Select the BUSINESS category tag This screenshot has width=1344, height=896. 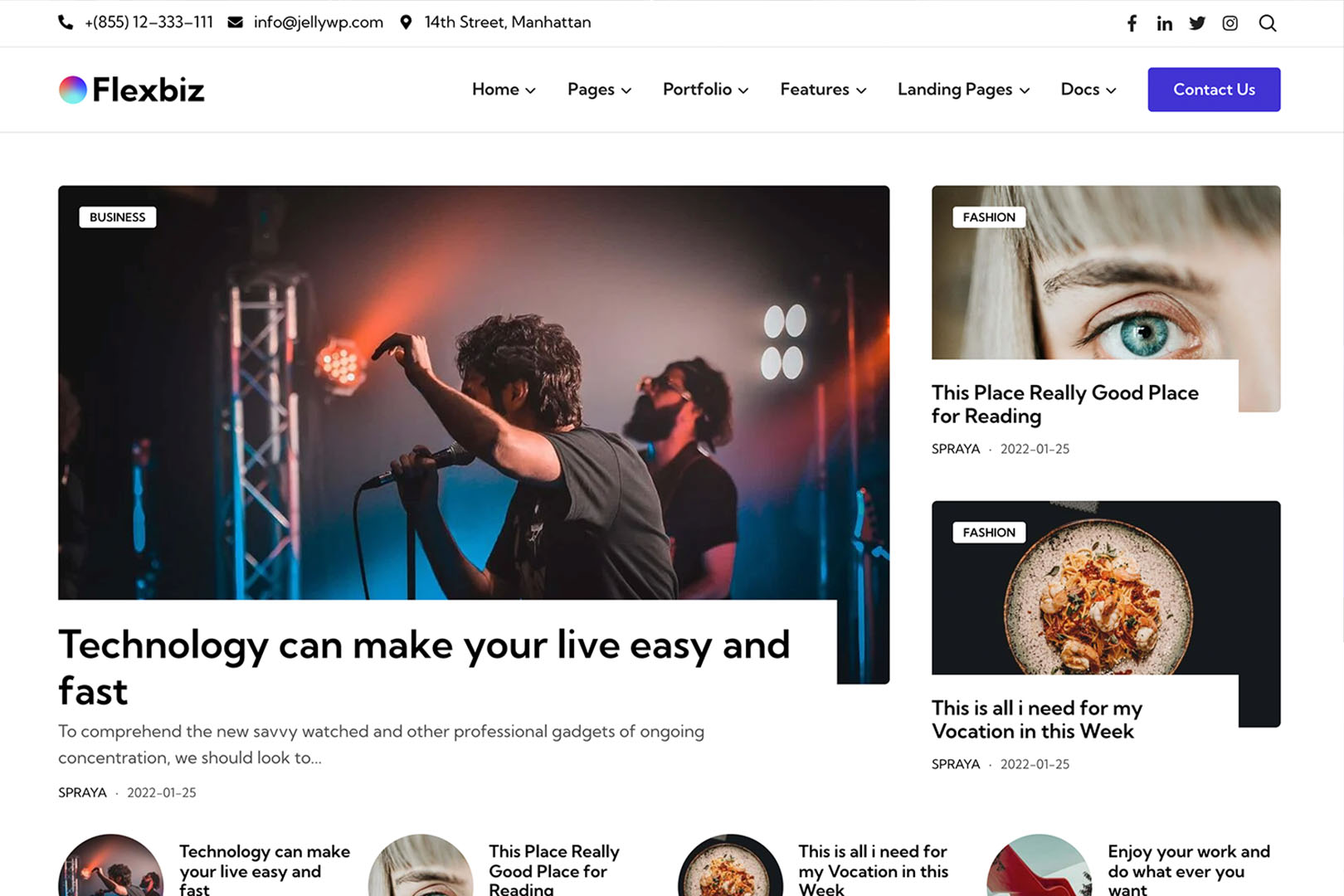point(117,217)
